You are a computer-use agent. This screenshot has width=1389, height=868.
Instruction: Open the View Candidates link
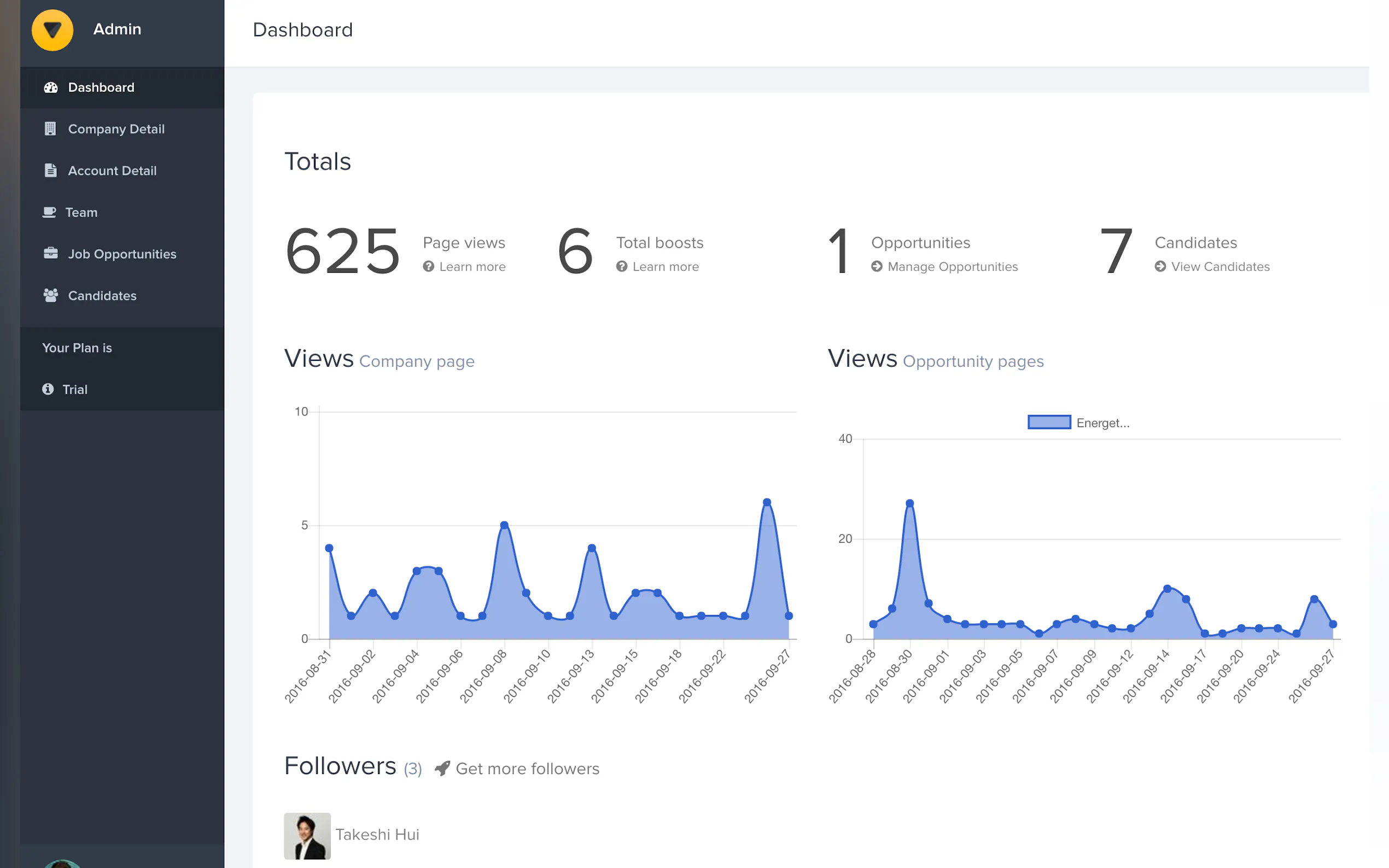[x=1219, y=267]
